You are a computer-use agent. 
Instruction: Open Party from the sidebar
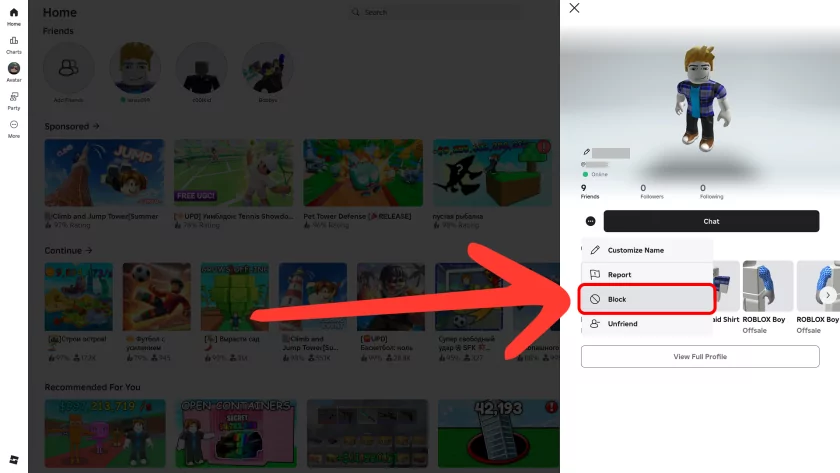[x=14, y=101]
